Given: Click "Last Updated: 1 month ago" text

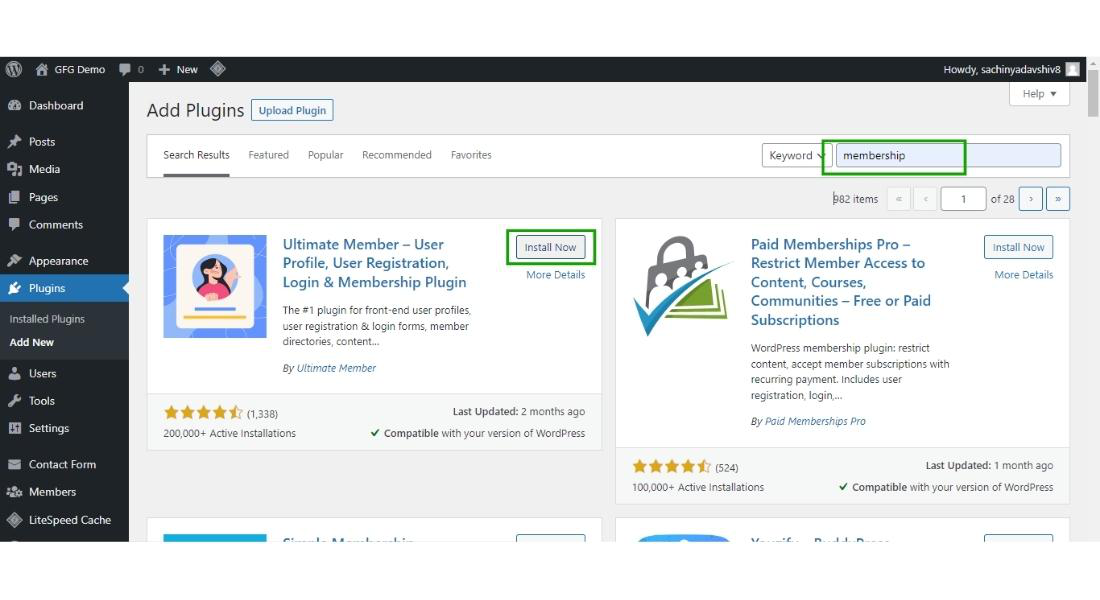Looking at the screenshot, I should (x=989, y=465).
